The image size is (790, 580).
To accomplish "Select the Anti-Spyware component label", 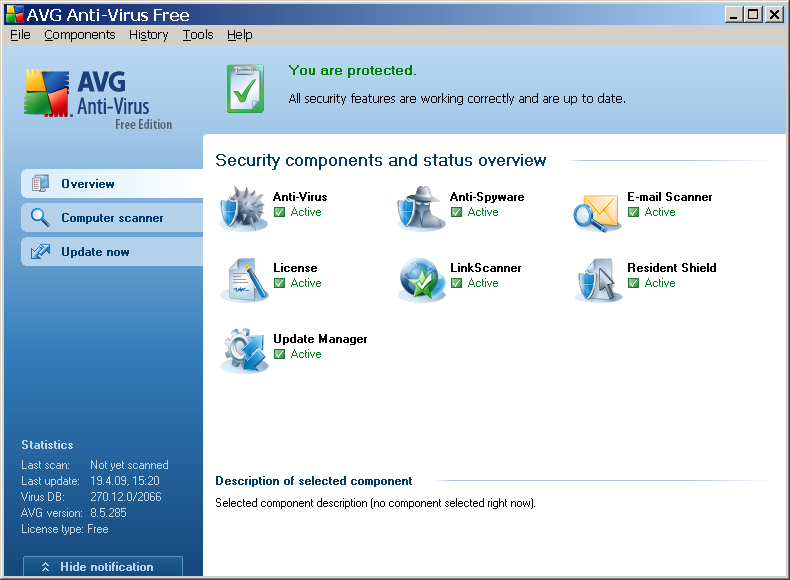I will click(x=487, y=197).
